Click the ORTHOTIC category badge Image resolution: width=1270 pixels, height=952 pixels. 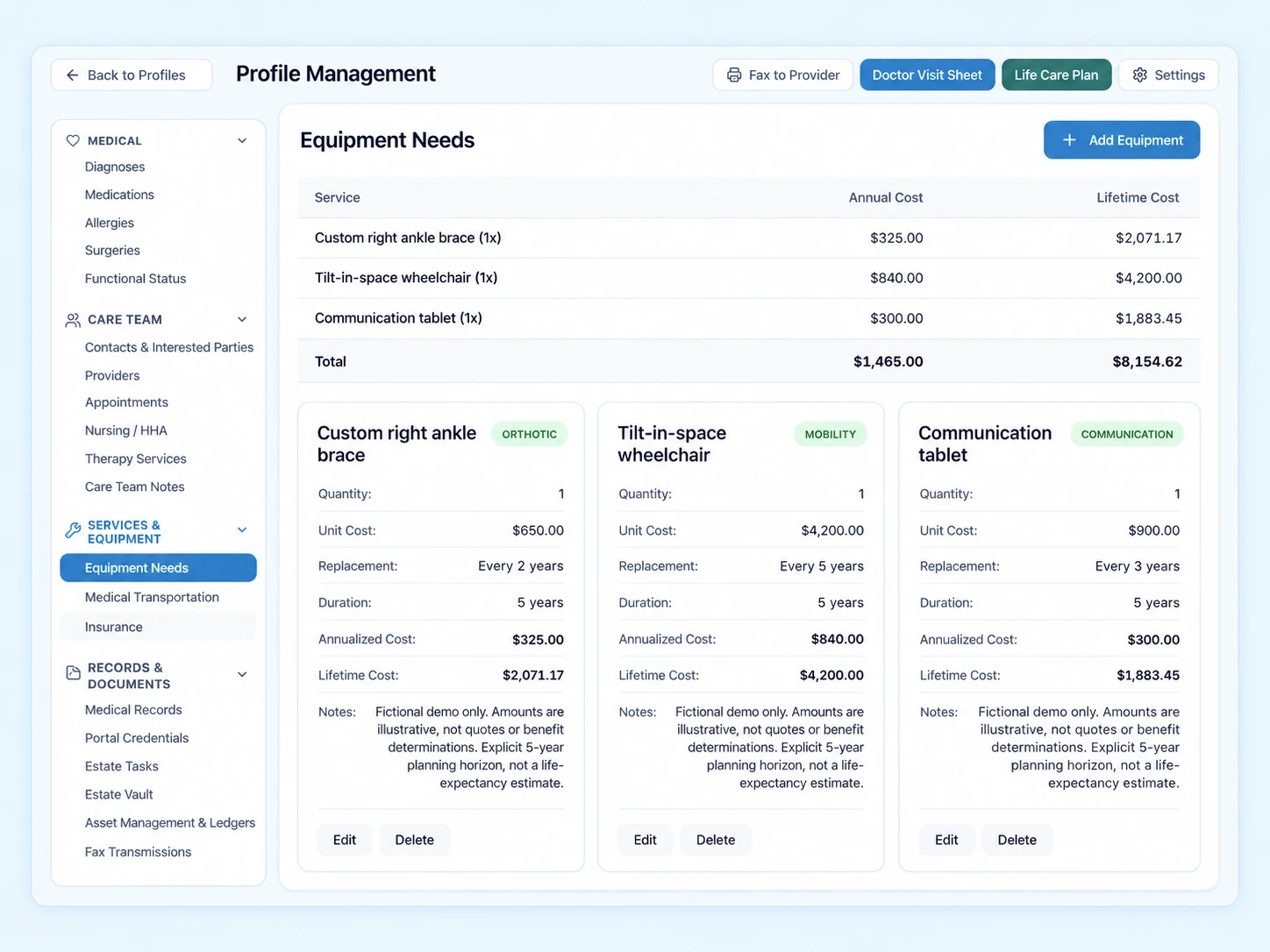click(x=529, y=434)
